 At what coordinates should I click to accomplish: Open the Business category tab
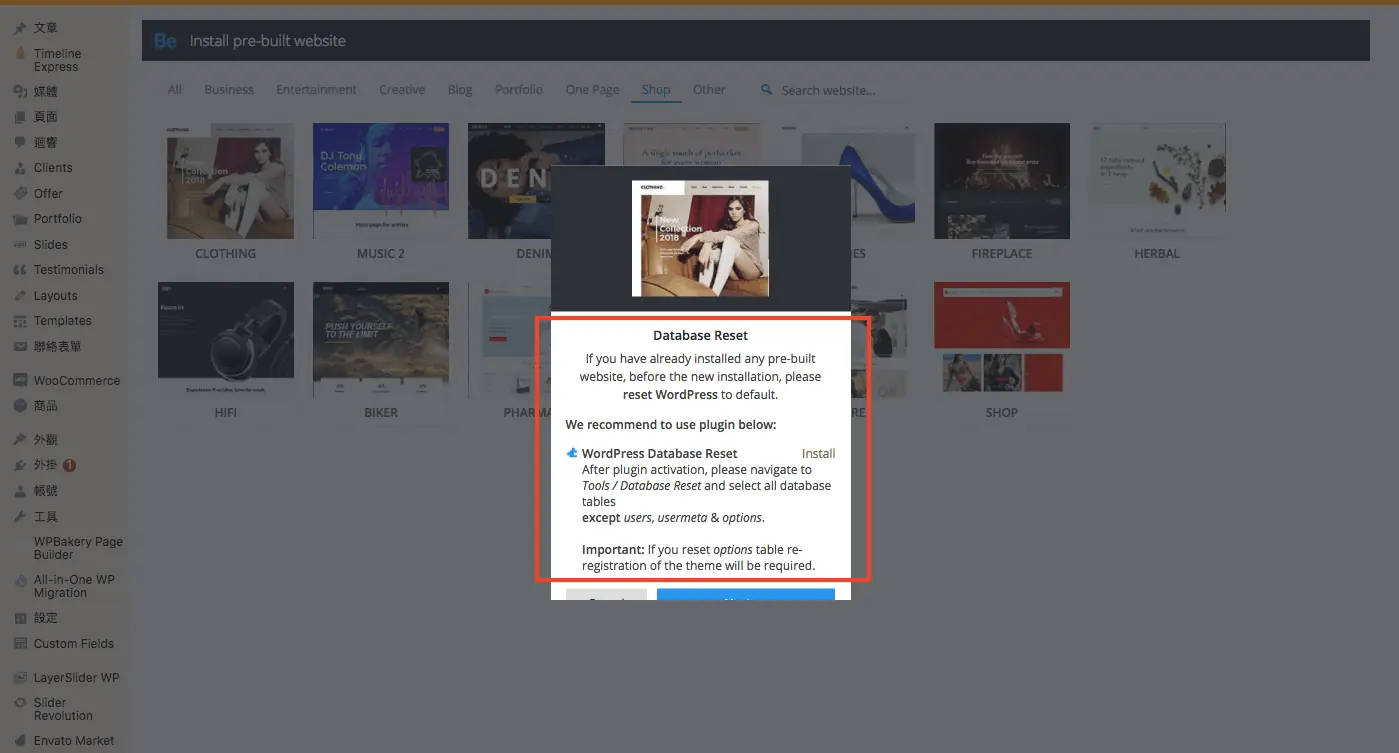[x=229, y=90]
